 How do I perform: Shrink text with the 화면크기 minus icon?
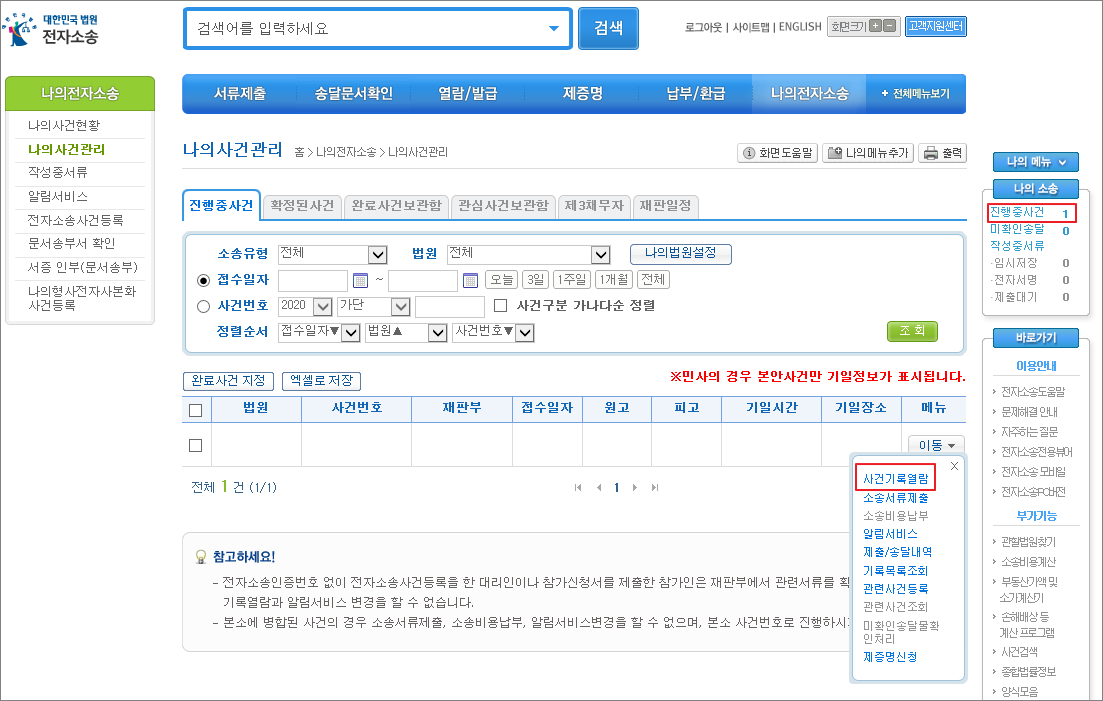891,27
